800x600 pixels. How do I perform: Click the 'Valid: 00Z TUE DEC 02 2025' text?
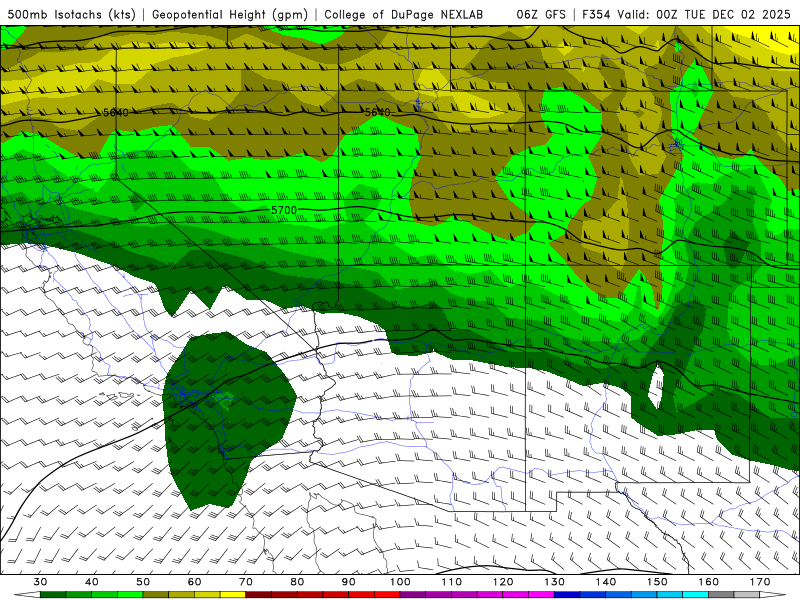[704, 14]
